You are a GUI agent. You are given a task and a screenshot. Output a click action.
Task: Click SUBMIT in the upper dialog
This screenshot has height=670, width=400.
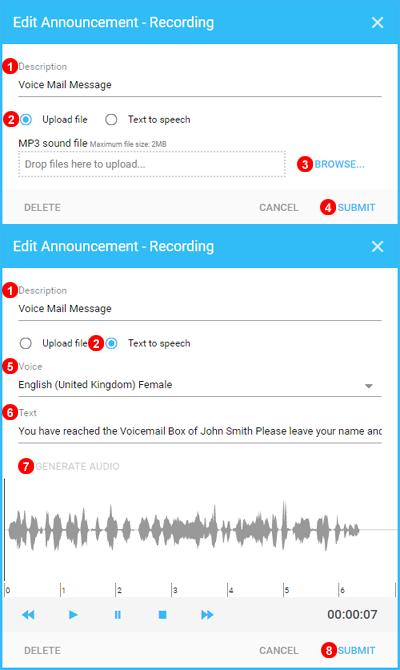[x=356, y=208]
